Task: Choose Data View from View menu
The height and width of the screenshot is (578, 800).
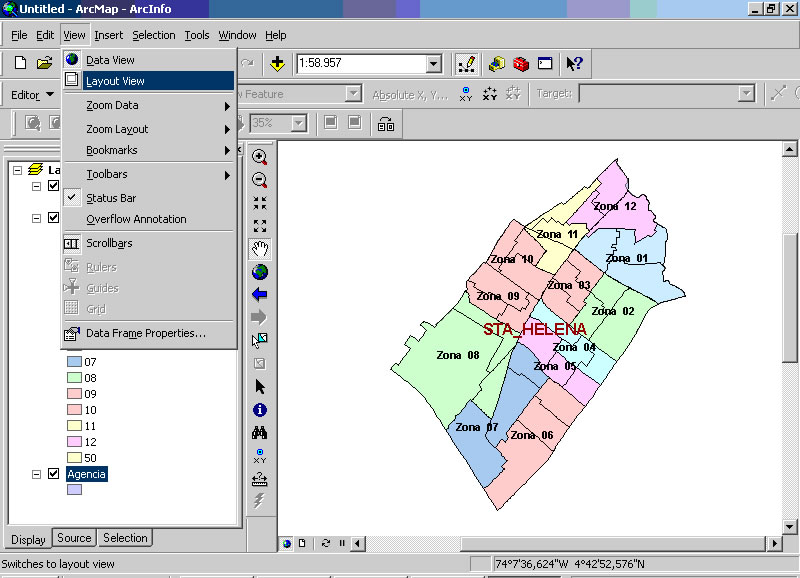Action: coord(148,60)
